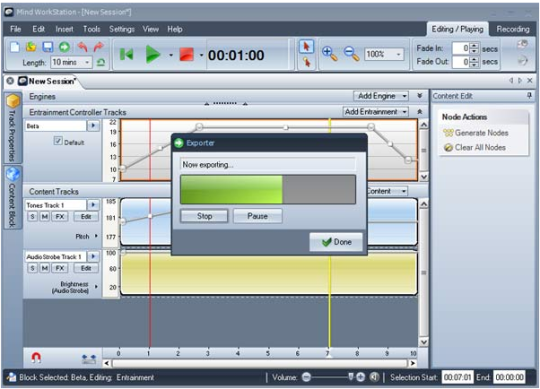The height and width of the screenshot is (389, 540).
Task: Click the green loop icon beside Length
Action: pos(101,63)
